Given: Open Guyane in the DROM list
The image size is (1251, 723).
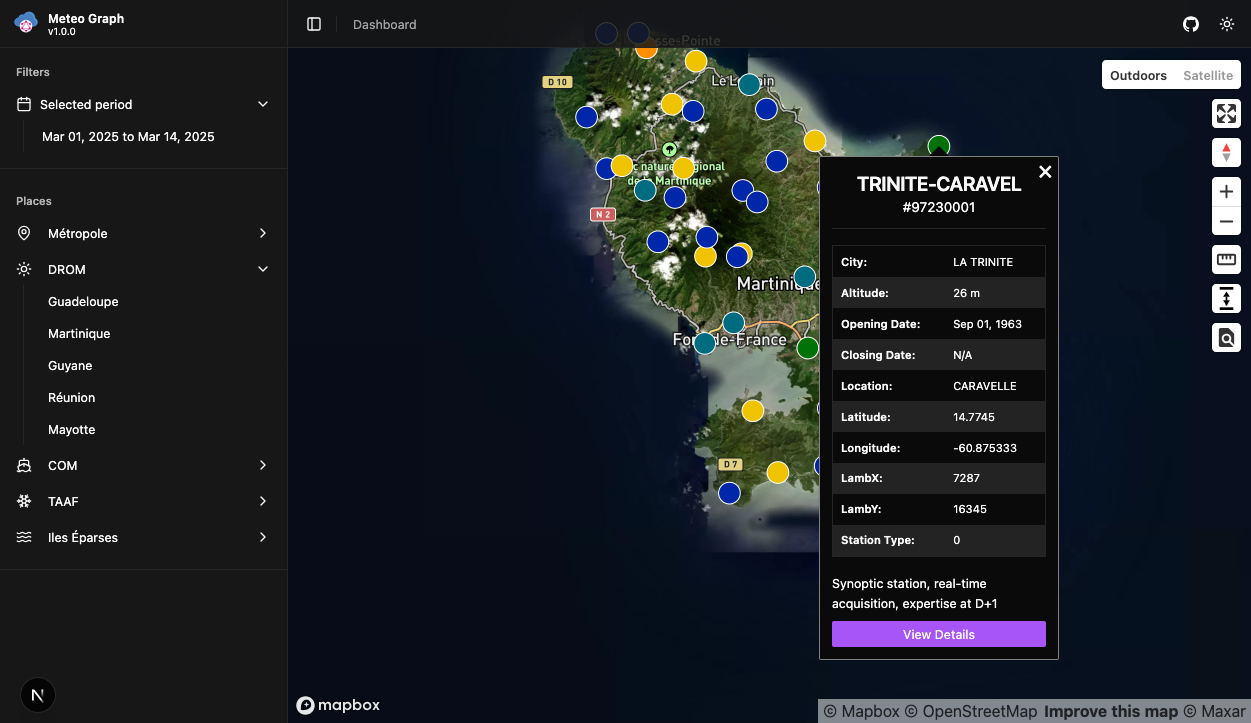Looking at the screenshot, I should pyautogui.click(x=70, y=365).
